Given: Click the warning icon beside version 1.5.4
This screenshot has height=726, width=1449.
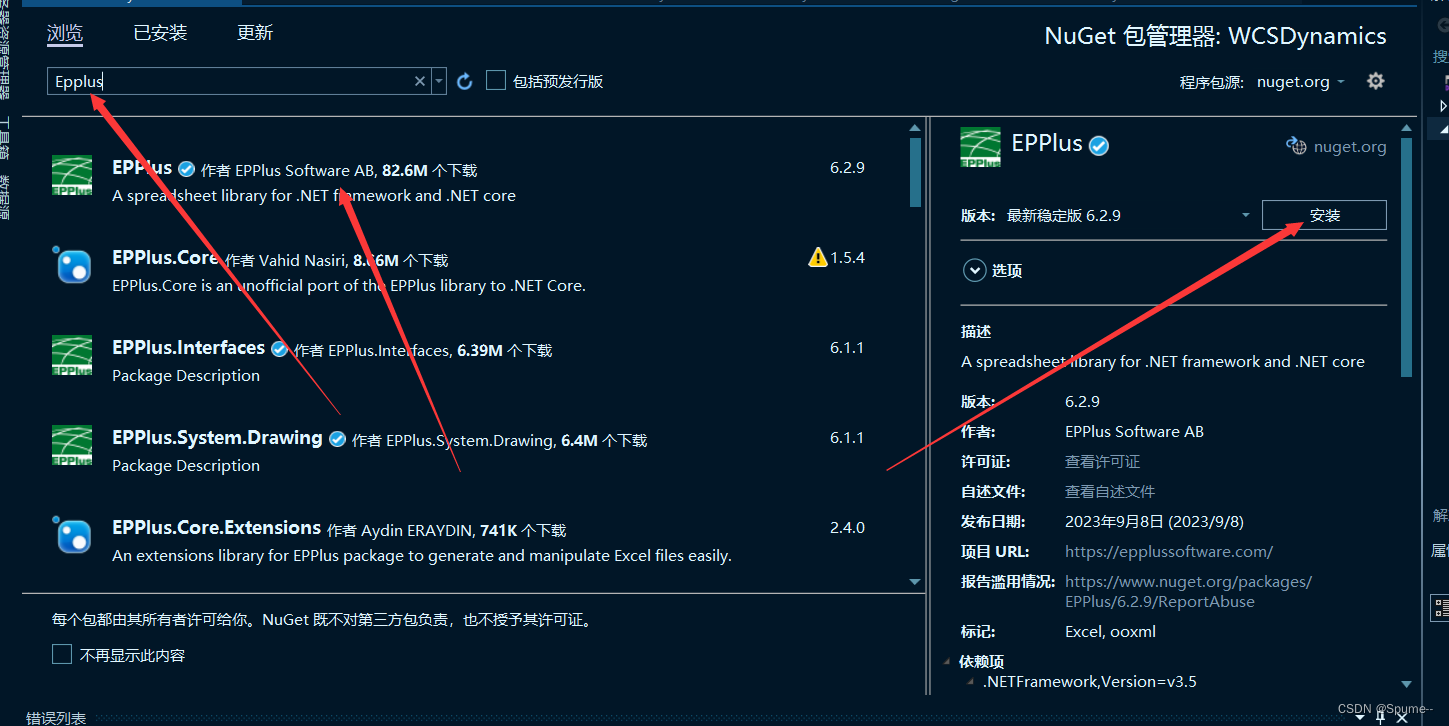Looking at the screenshot, I should pyautogui.click(x=818, y=257).
